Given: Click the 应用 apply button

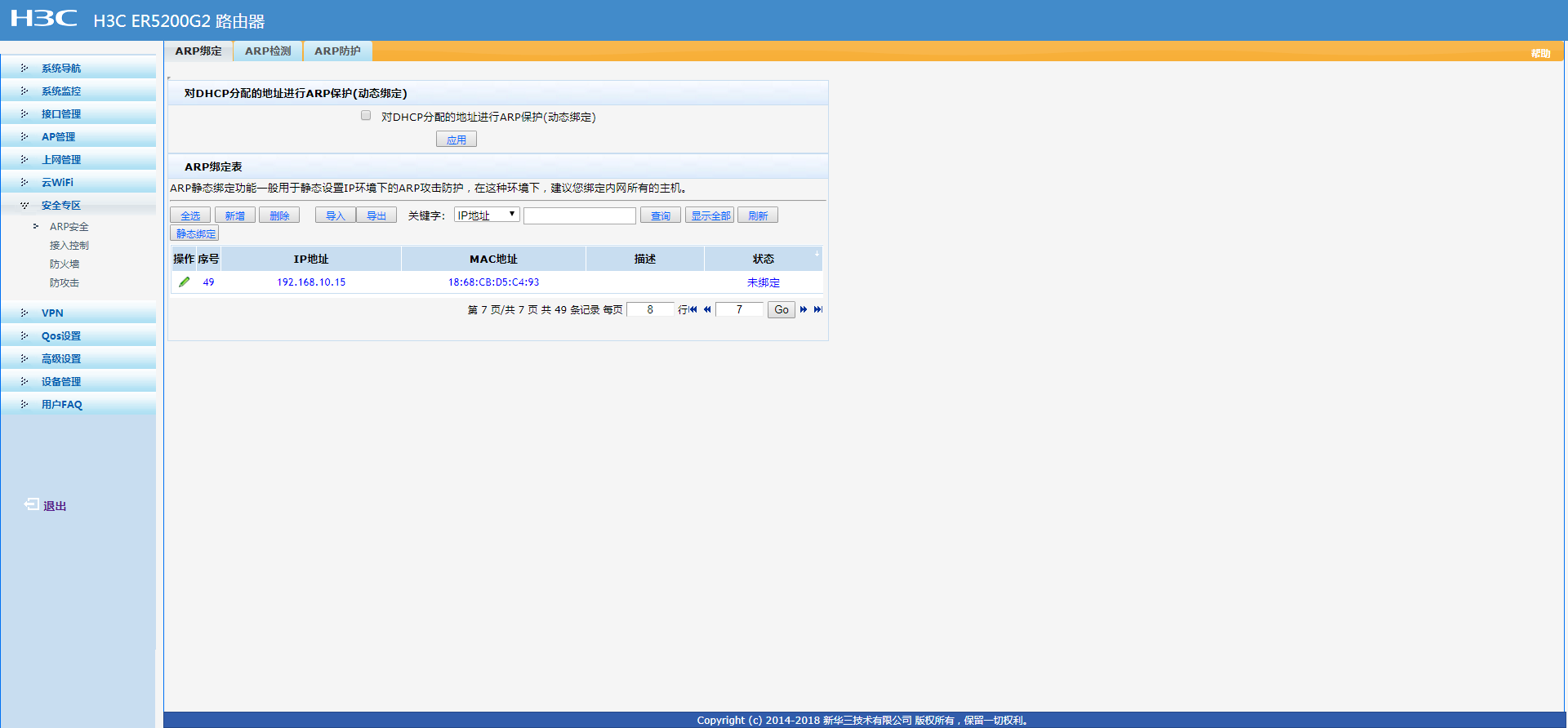Looking at the screenshot, I should tap(457, 140).
